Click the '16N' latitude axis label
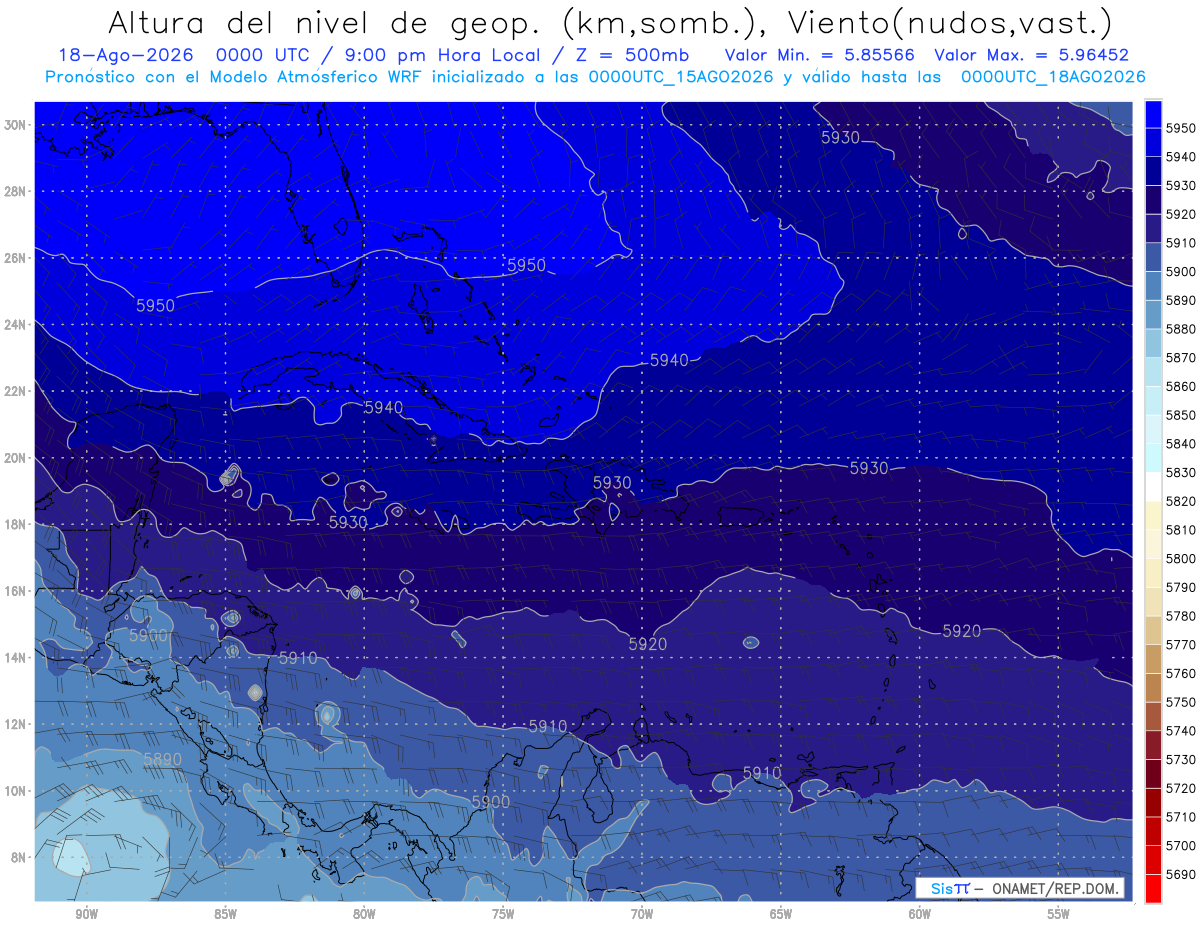1200x927 pixels. tap(14, 591)
